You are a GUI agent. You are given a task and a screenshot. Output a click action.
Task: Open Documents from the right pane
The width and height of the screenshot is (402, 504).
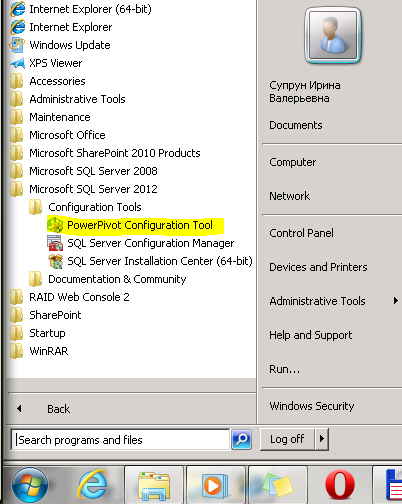(x=296, y=125)
